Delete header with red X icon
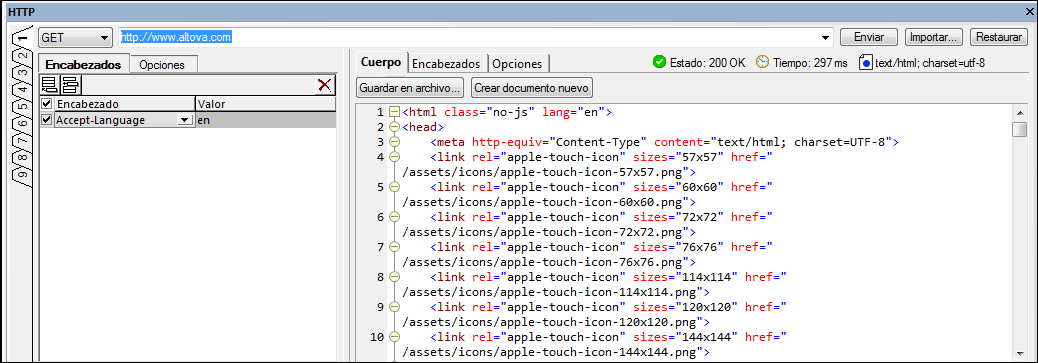 tap(324, 85)
